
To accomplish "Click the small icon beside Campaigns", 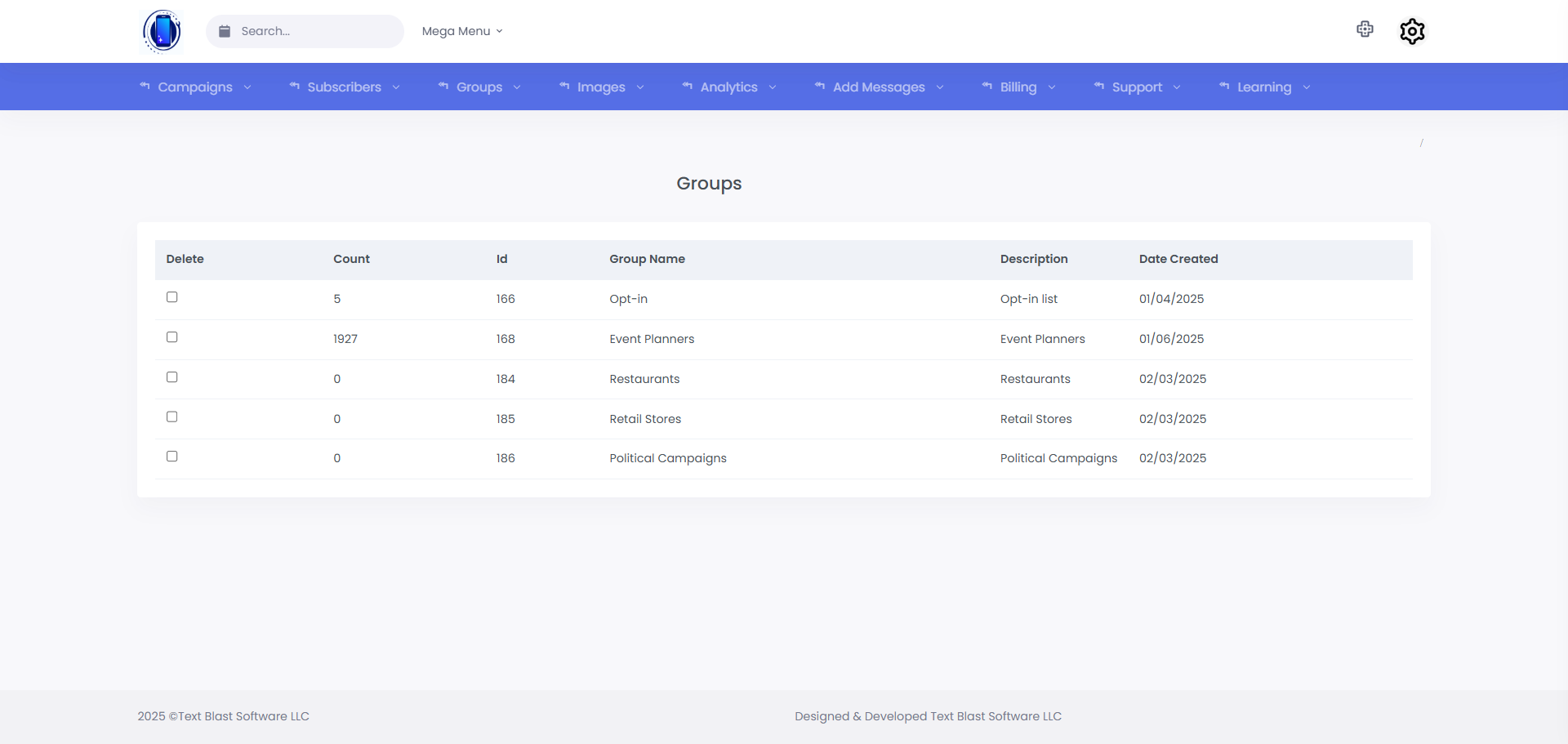I will click(145, 86).
